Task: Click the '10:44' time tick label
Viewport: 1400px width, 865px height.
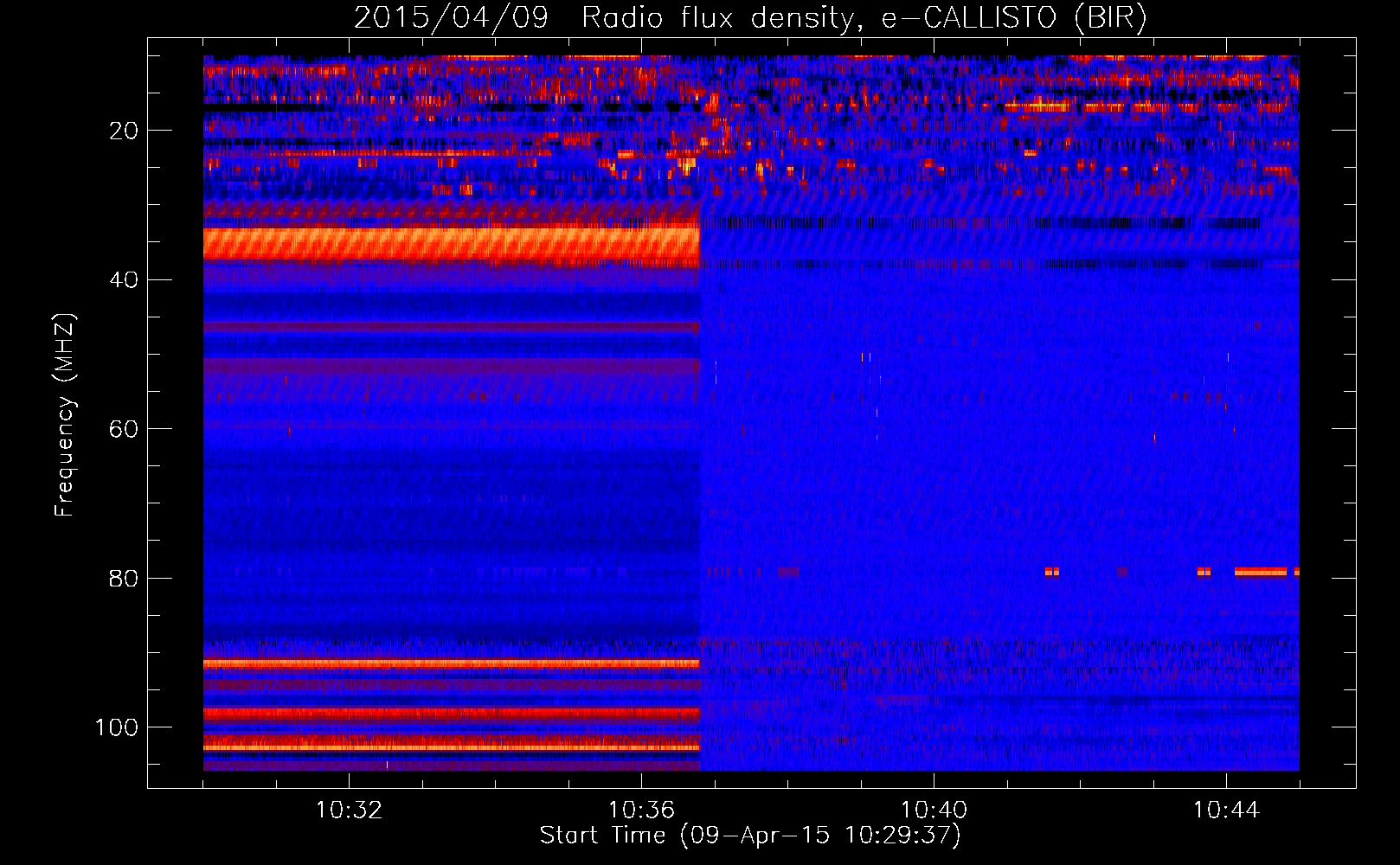Action: pyautogui.click(x=1226, y=811)
